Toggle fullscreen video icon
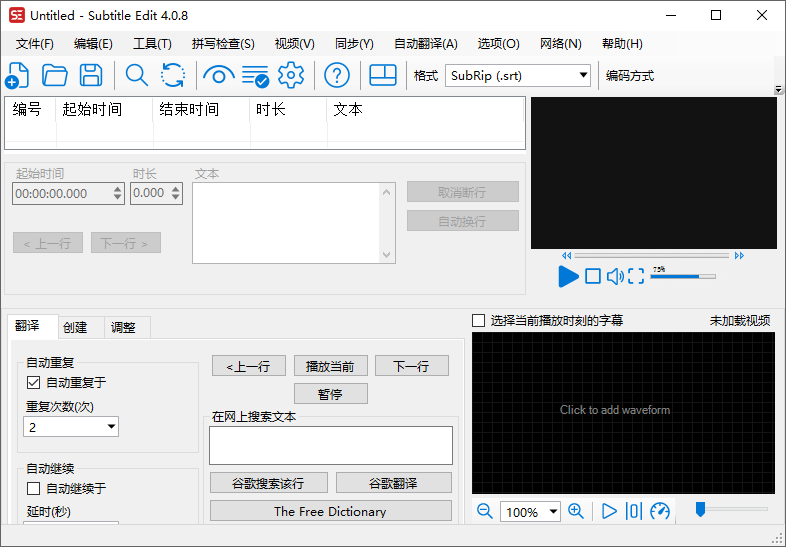The height and width of the screenshot is (547, 786). coord(636,276)
